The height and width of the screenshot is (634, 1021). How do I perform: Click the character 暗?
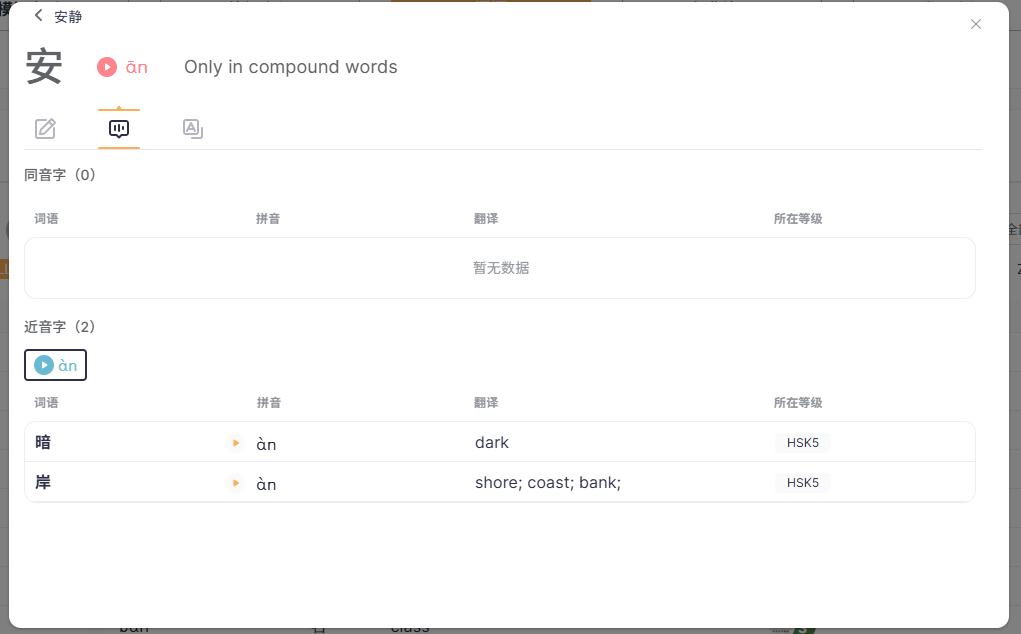(43, 443)
